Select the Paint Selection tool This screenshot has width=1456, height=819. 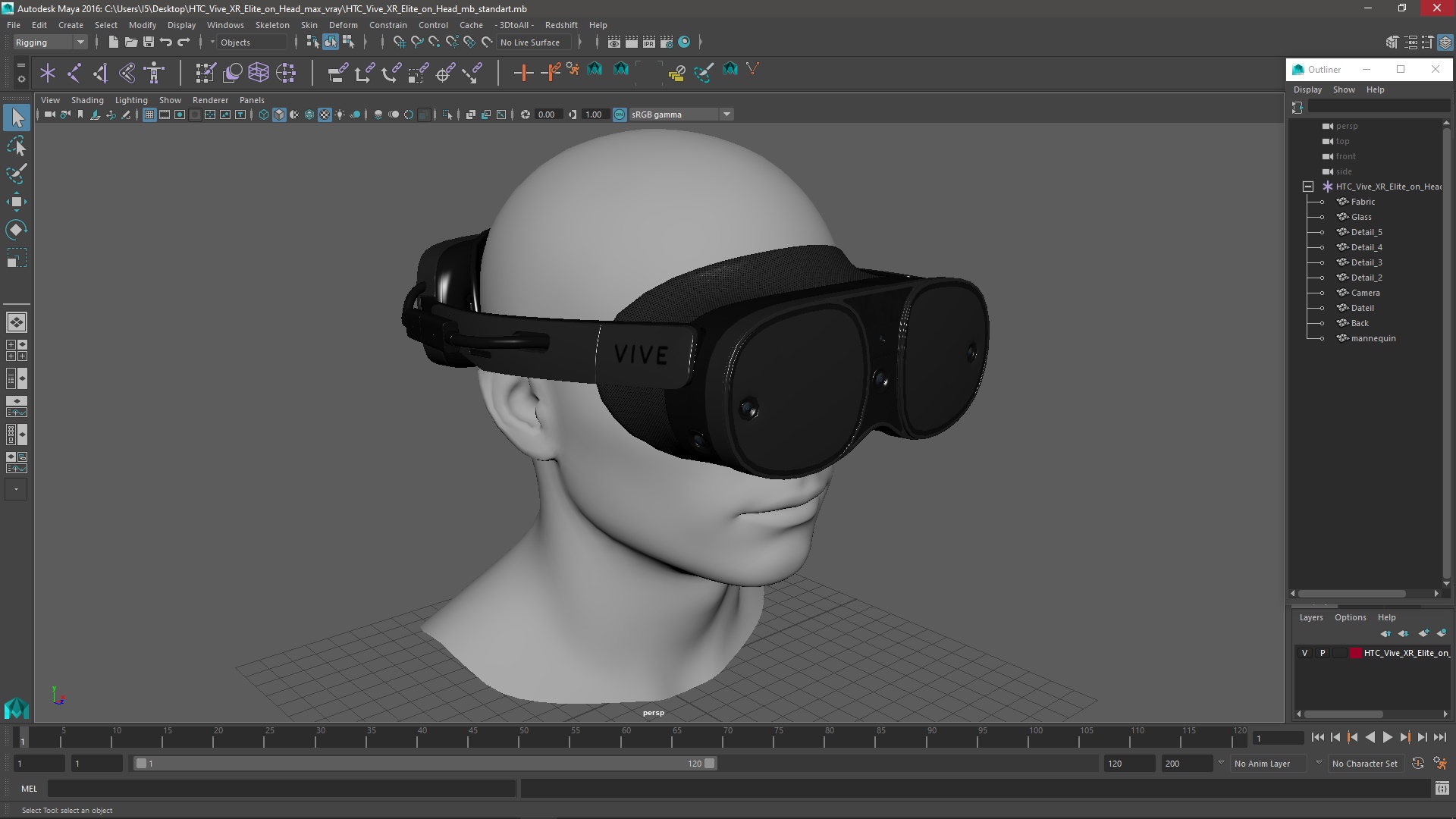(17, 174)
